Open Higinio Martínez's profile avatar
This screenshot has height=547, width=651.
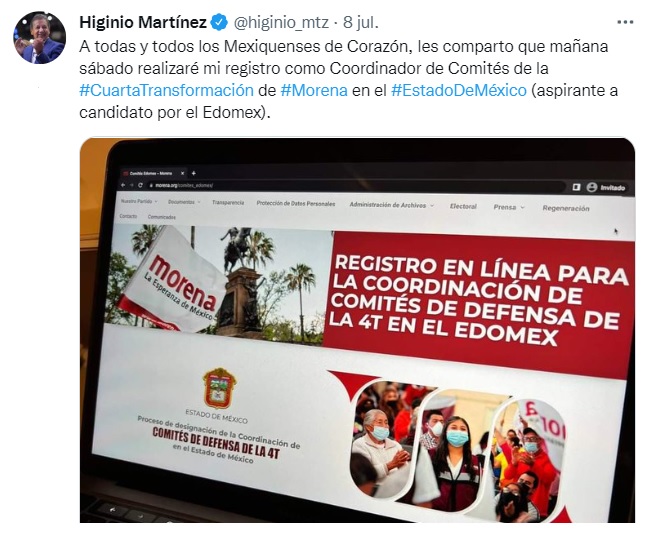point(39,38)
